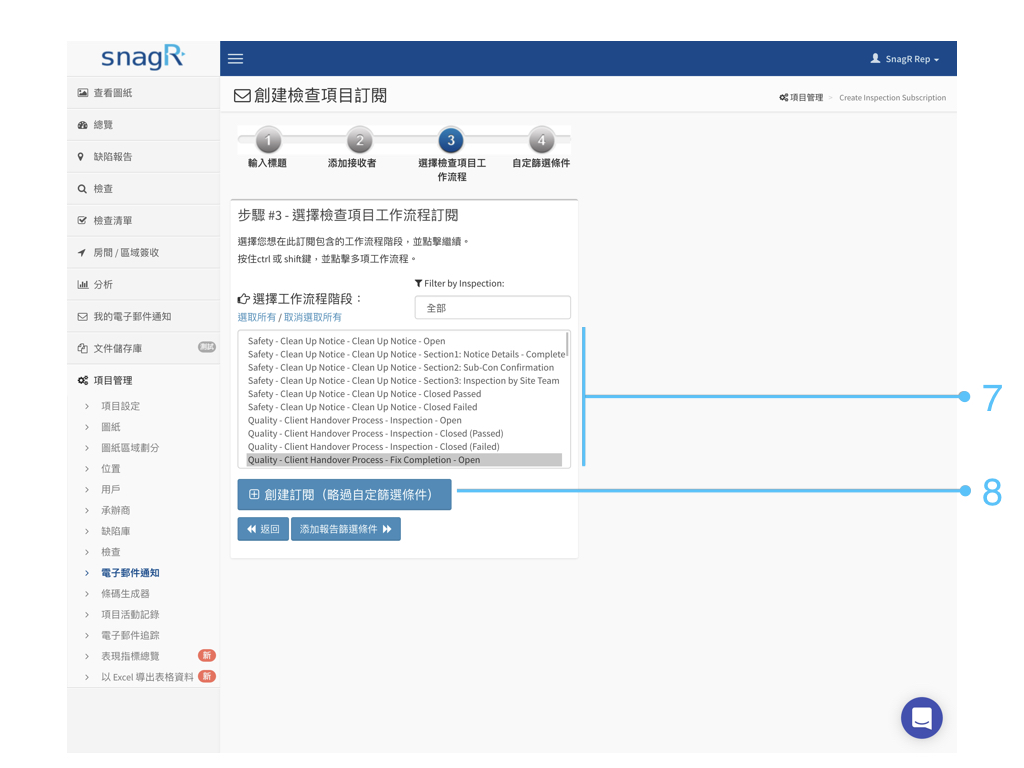
Task: Click the bar chart icon beside 分析
Action: point(82,285)
